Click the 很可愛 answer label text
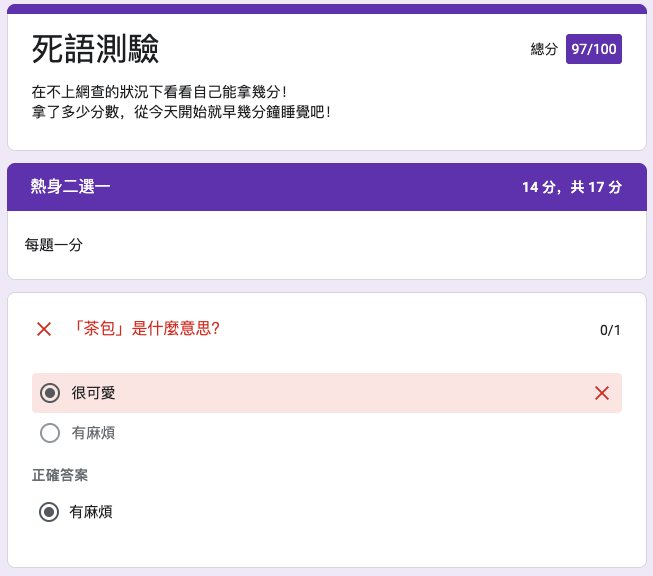Image resolution: width=653 pixels, height=576 pixels. click(x=93, y=393)
